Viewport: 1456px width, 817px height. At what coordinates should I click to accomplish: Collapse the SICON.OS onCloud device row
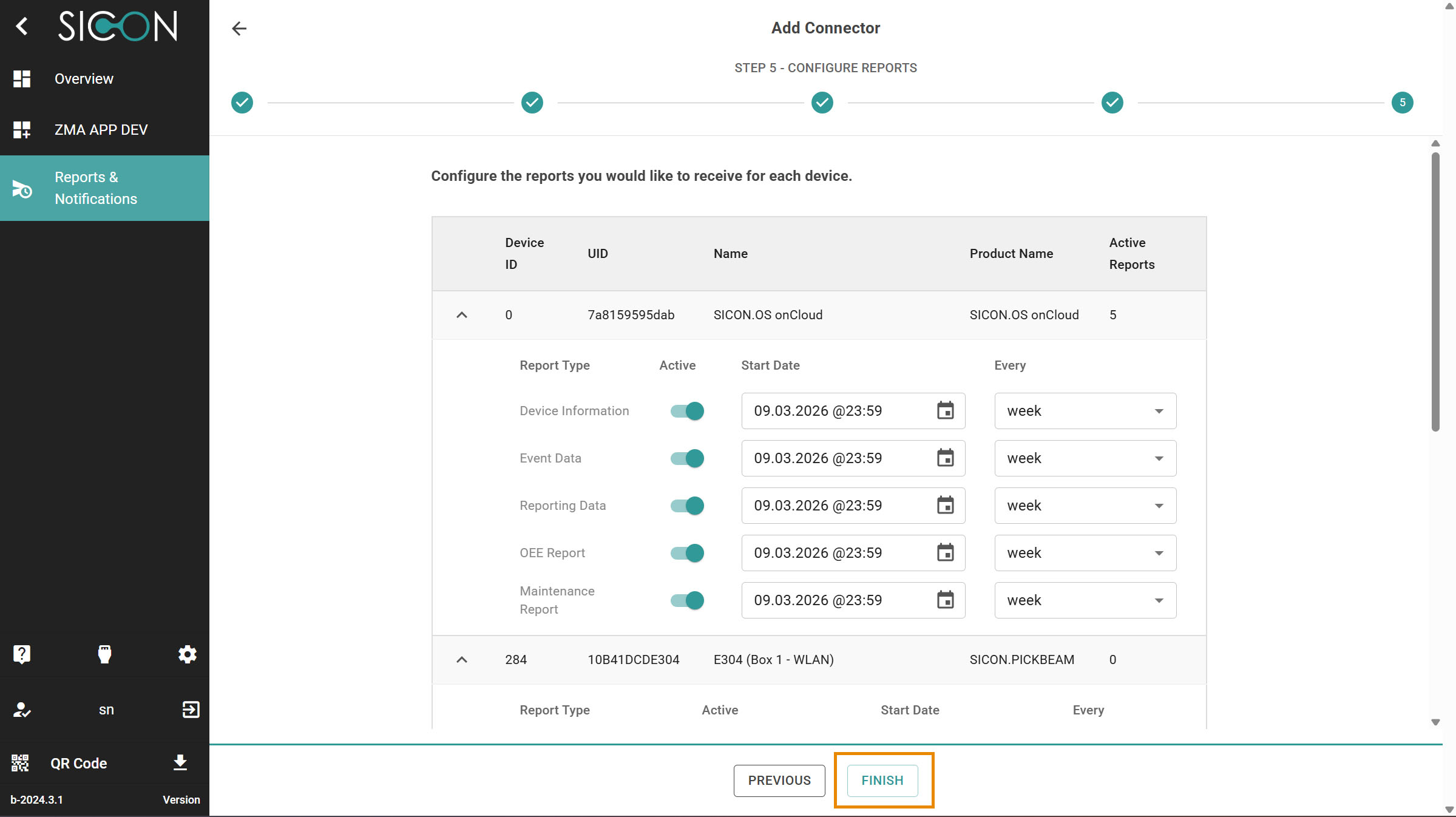coord(462,315)
